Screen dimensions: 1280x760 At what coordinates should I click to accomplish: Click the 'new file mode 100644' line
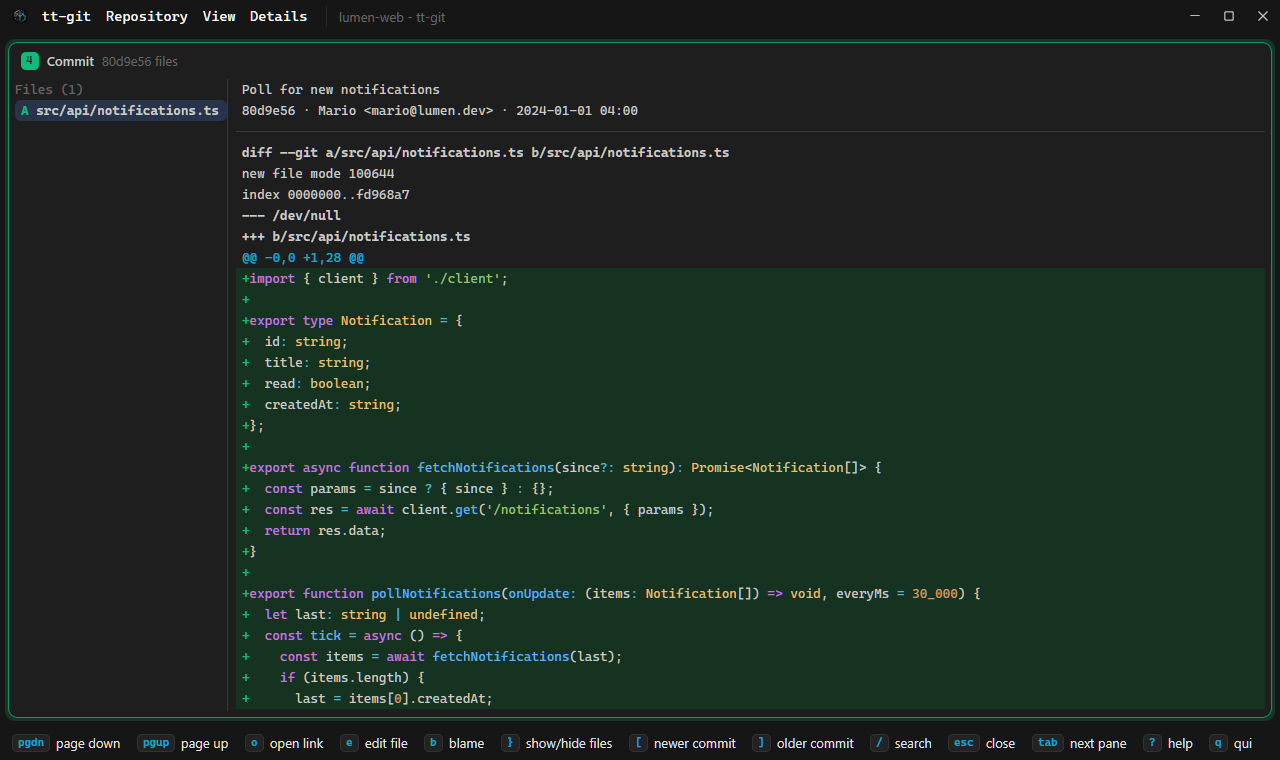[x=318, y=174]
